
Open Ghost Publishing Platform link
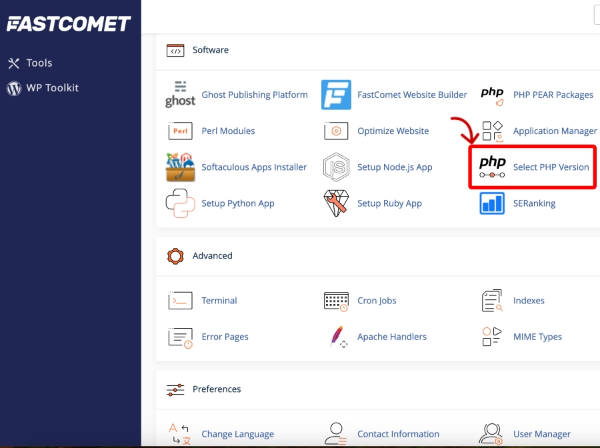tap(254, 94)
